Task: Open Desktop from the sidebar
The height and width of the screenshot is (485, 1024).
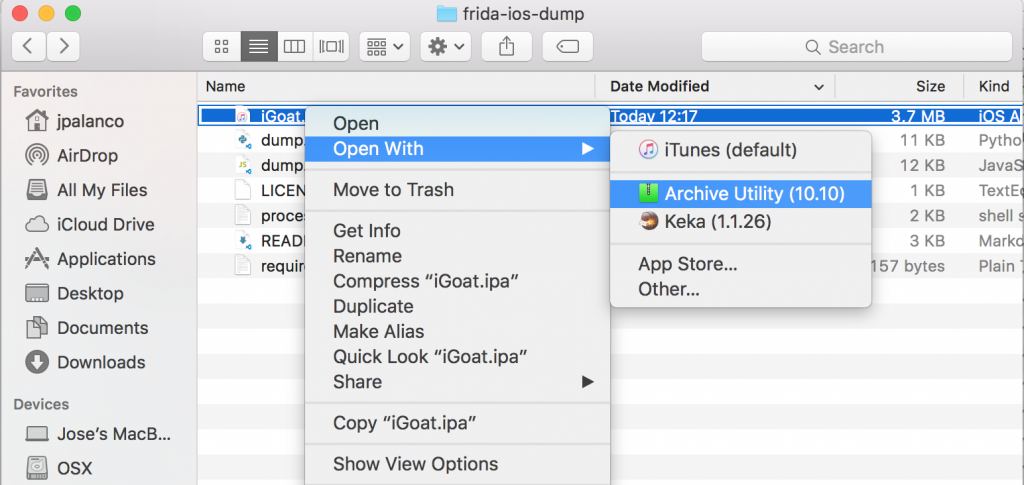Action: click(74, 293)
